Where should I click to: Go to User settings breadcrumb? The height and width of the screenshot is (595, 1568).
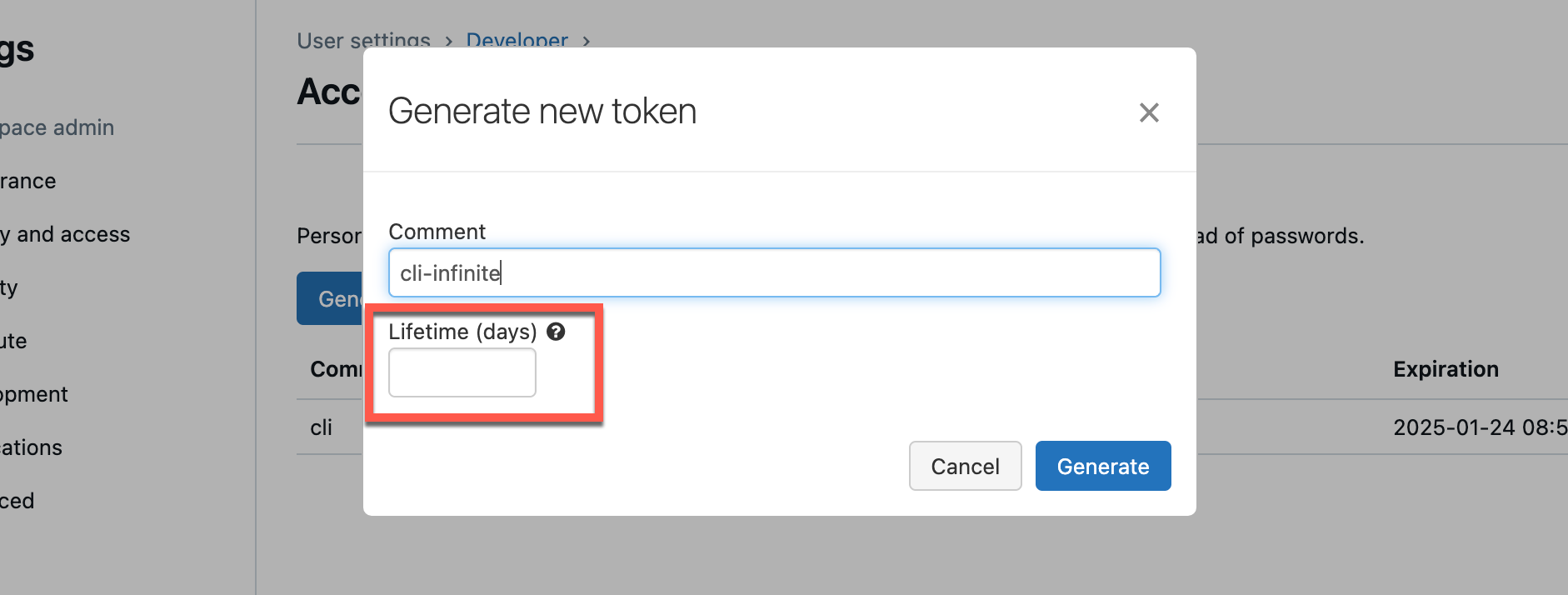pyautogui.click(x=363, y=40)
